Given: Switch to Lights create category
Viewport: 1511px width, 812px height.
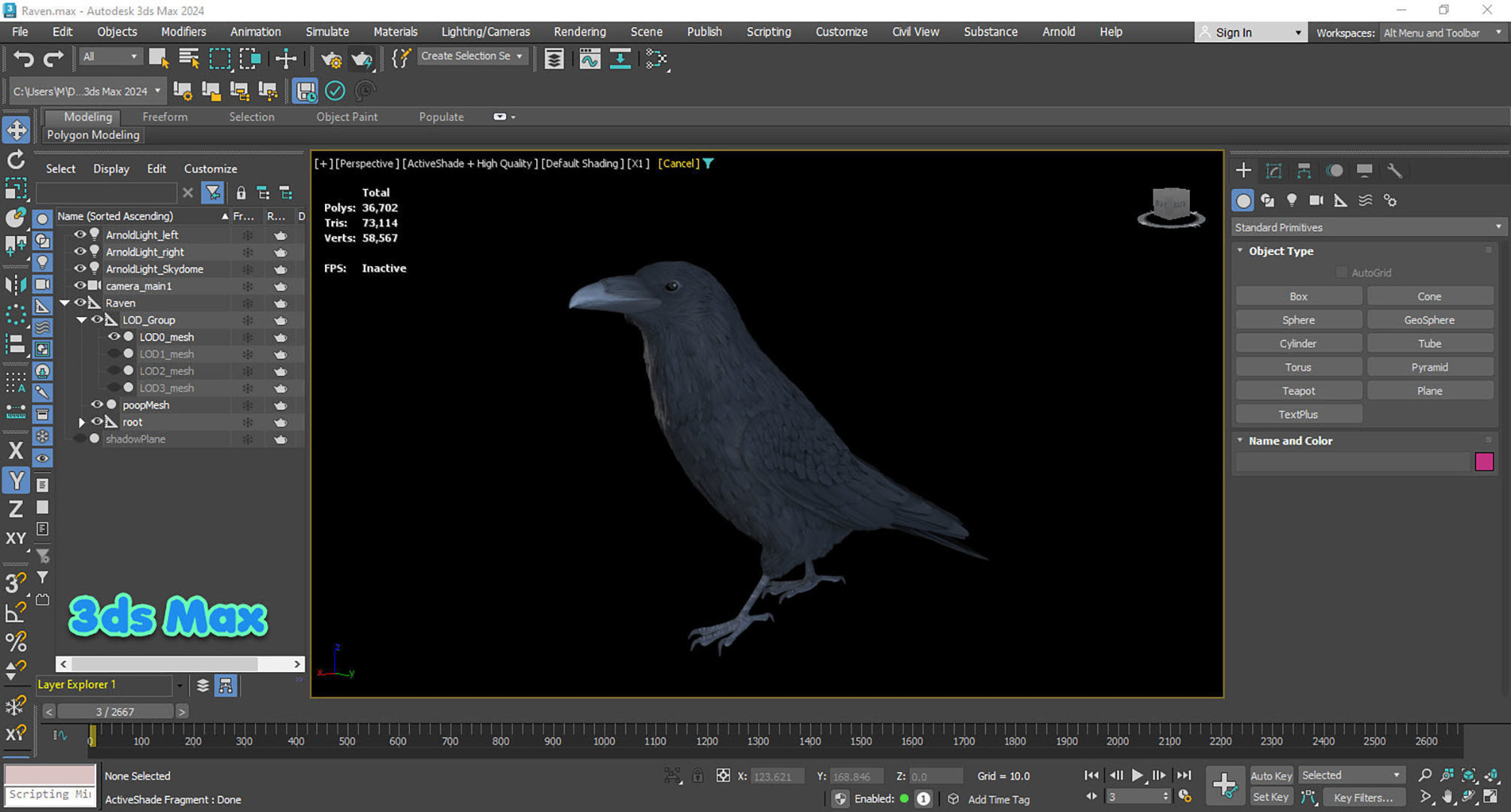Looking at the screenshot, I should coord(1291,200).
